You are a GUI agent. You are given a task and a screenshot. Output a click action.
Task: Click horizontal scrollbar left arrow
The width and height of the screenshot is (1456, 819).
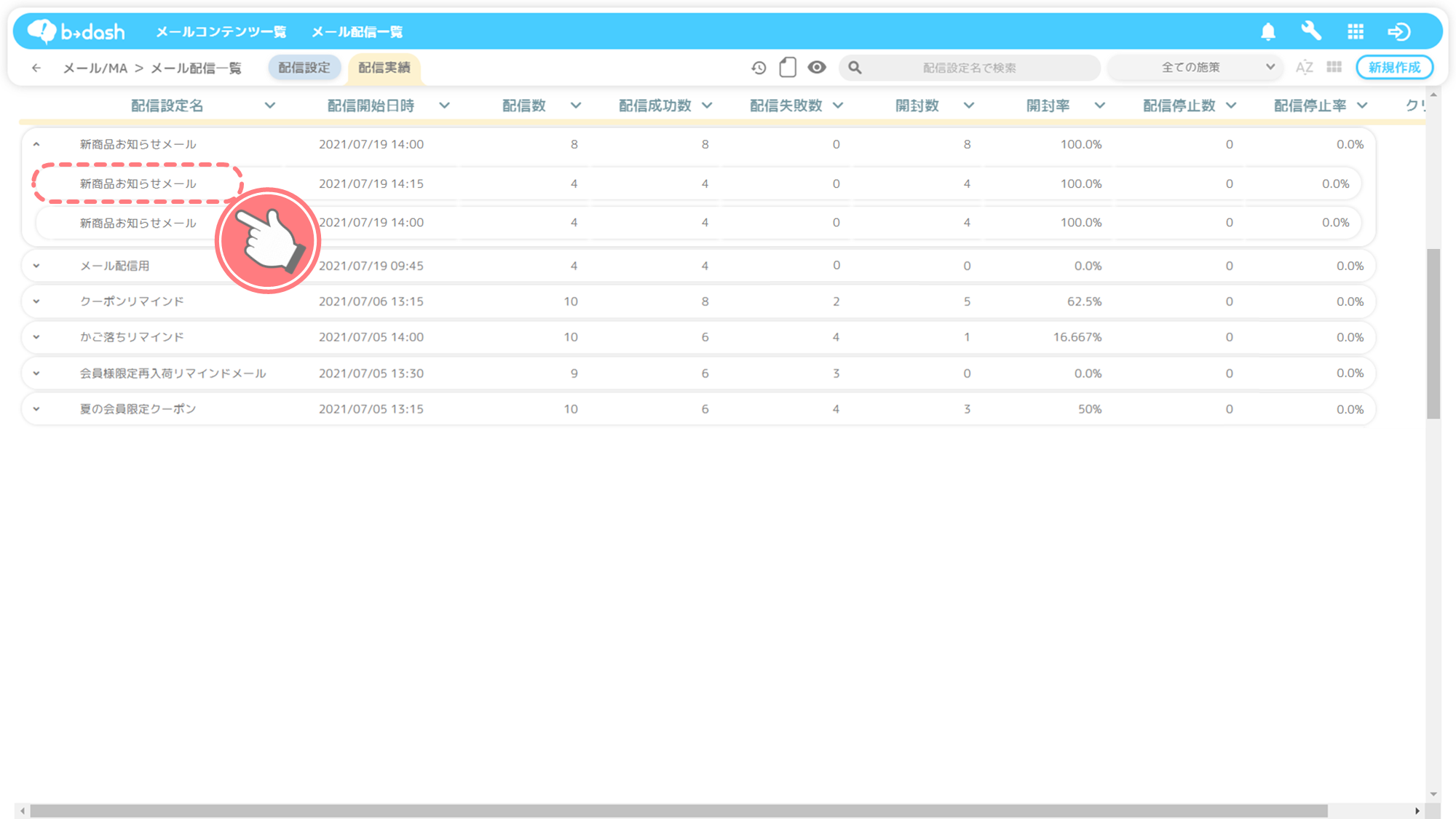tap(23, 811)
